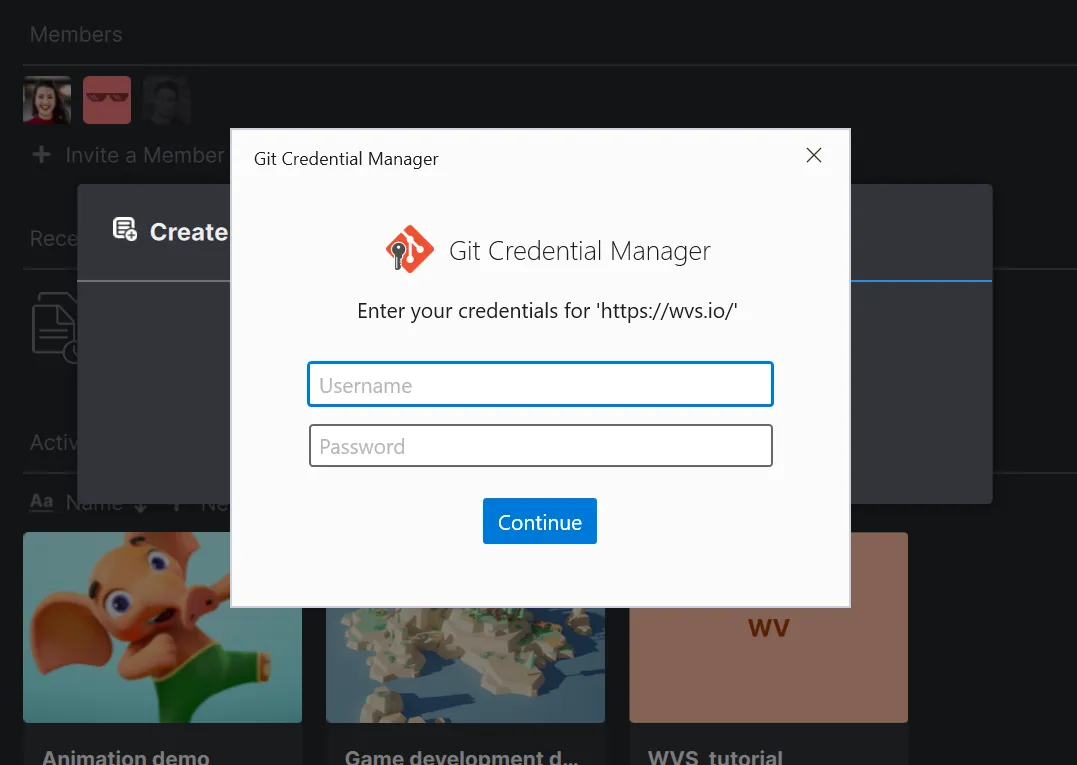Click the dimmed third member avatar
Screen dimensions: 1077x765
pos(166,99)
